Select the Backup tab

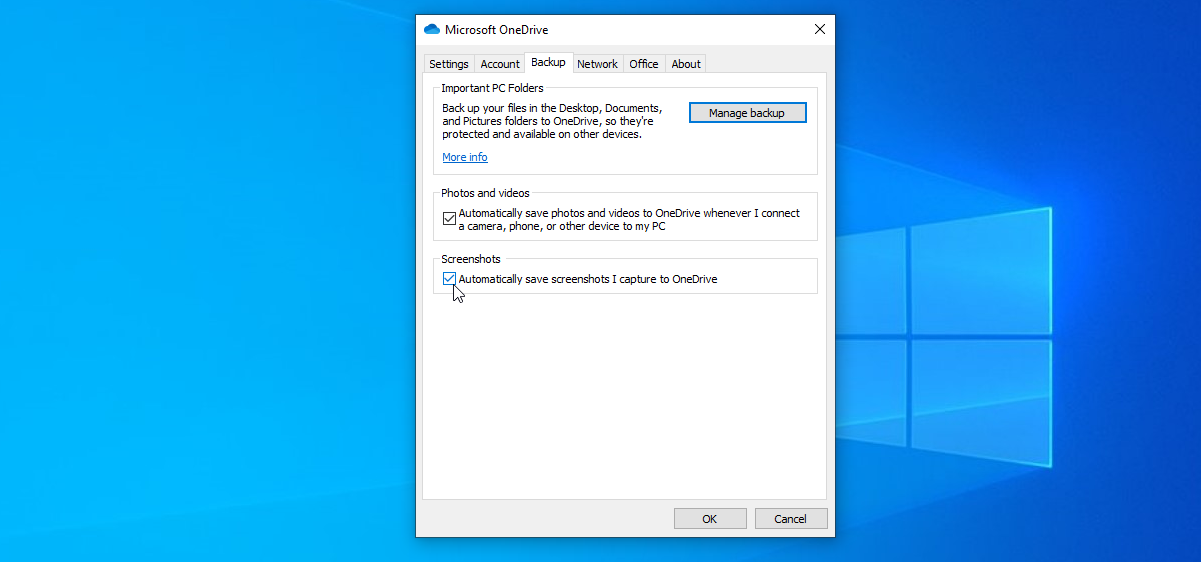point(548,62)
